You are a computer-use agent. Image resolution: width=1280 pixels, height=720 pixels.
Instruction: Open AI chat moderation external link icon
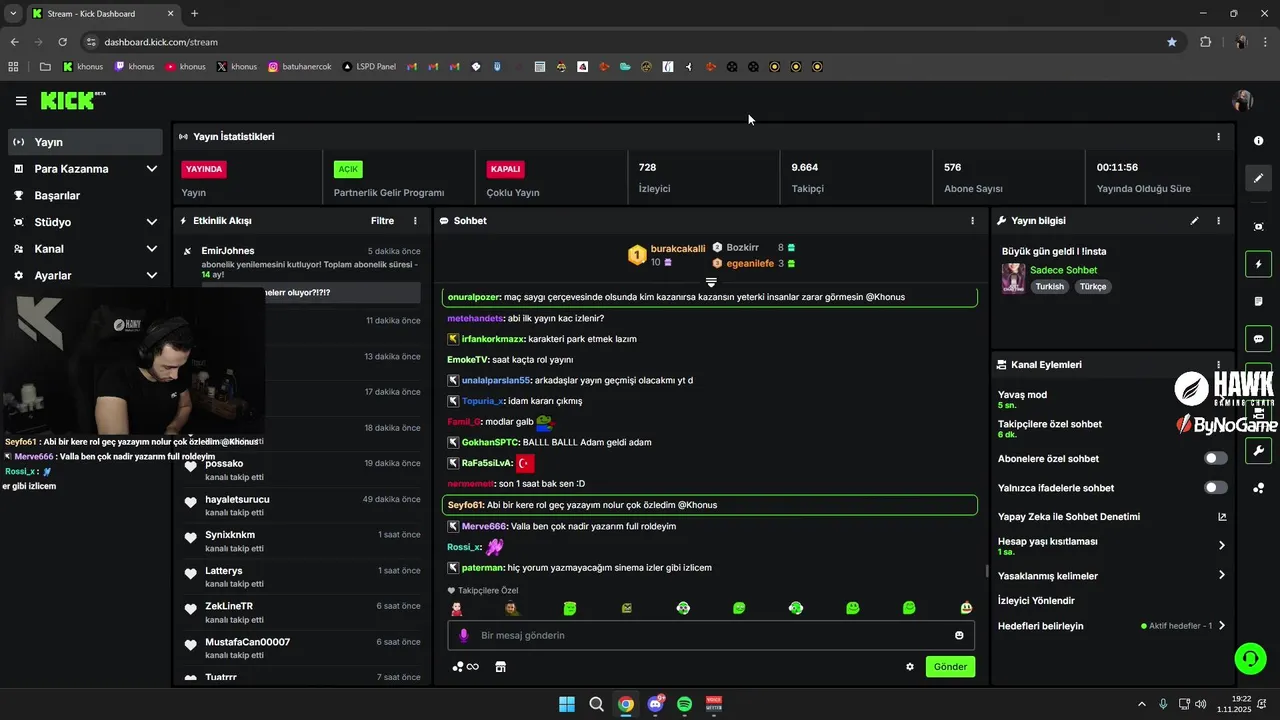[1222, 517]
